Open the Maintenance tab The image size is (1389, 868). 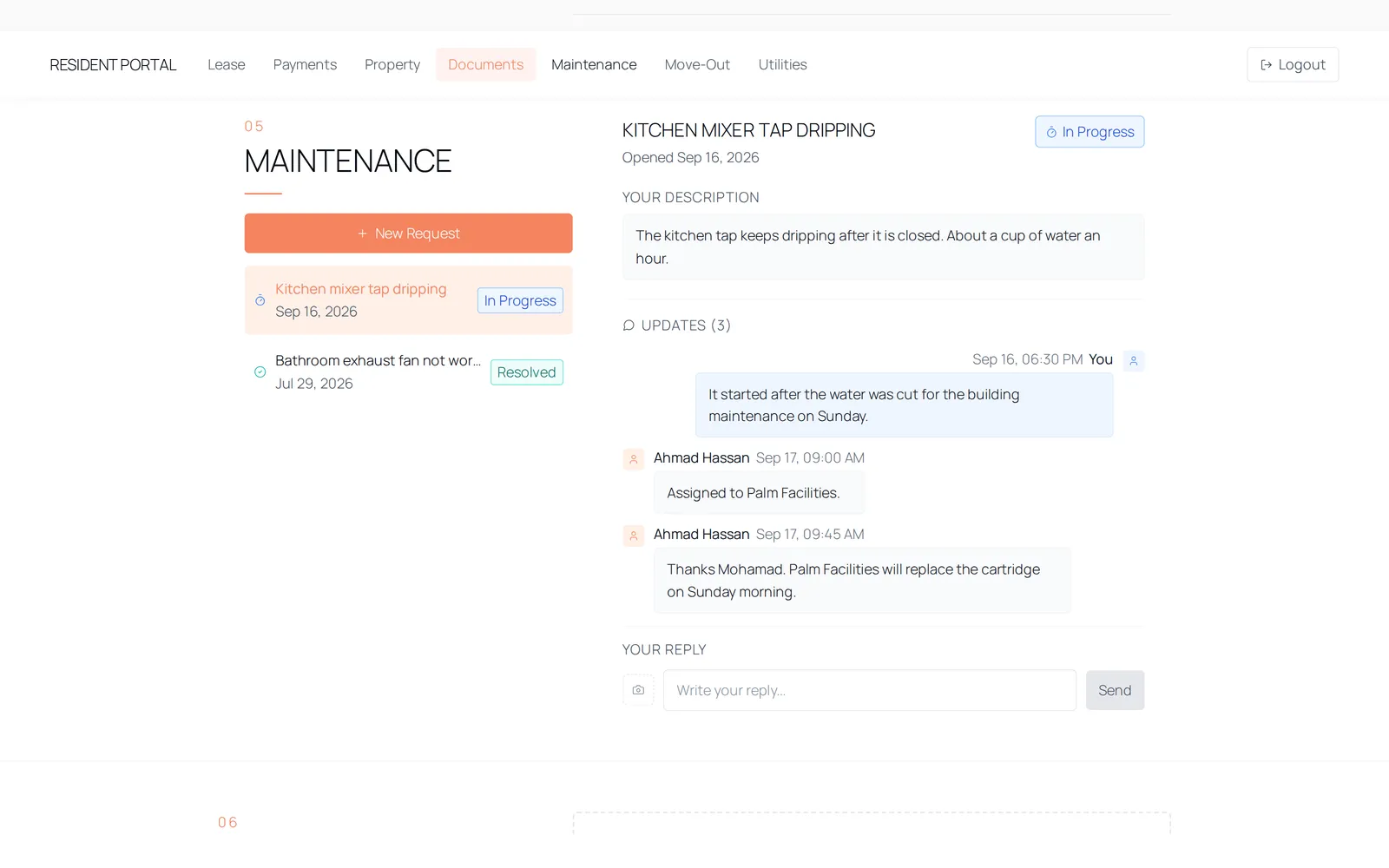click(x=594, y=64)
